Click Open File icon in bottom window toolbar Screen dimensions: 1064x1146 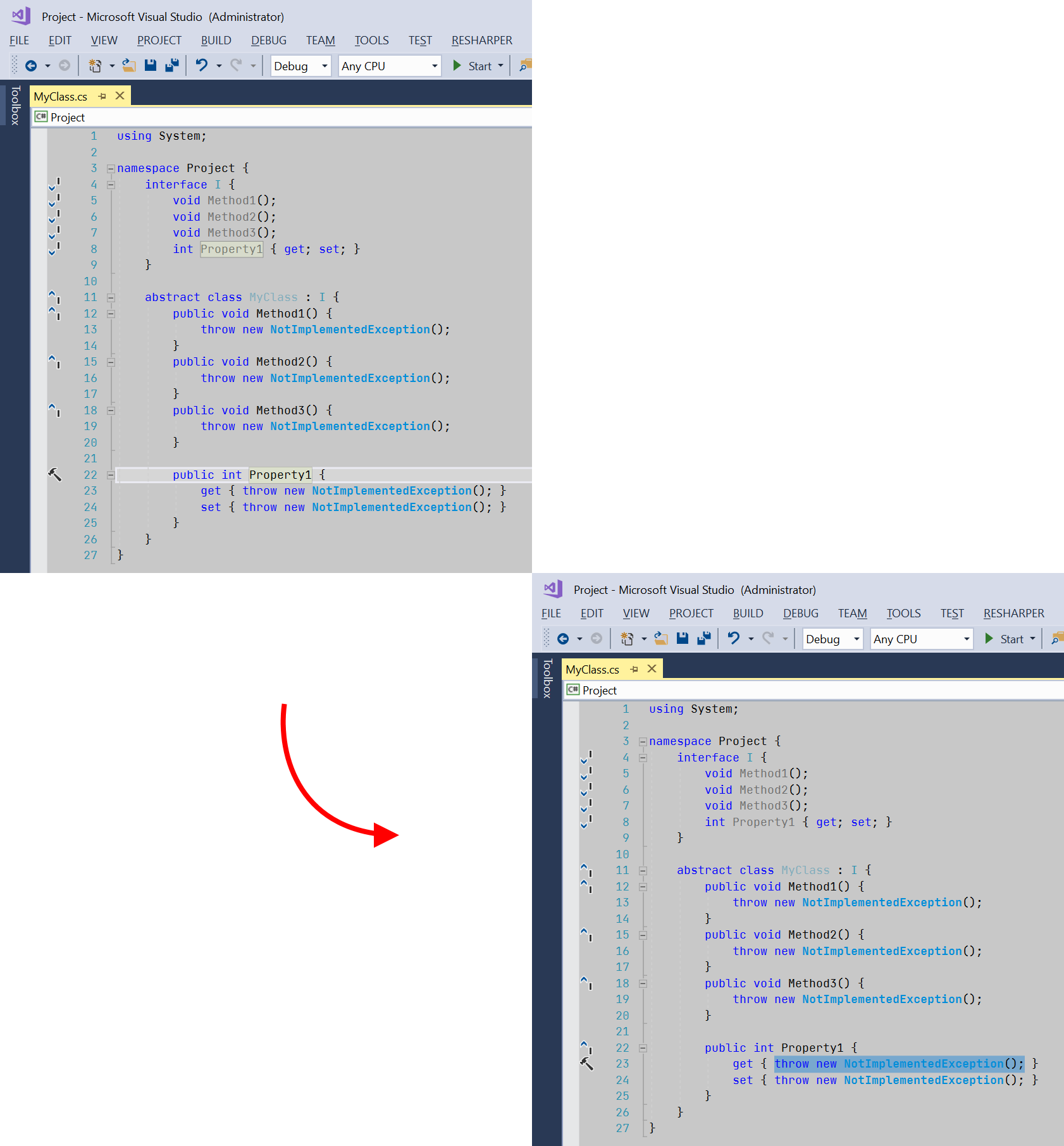pos(661,638)
